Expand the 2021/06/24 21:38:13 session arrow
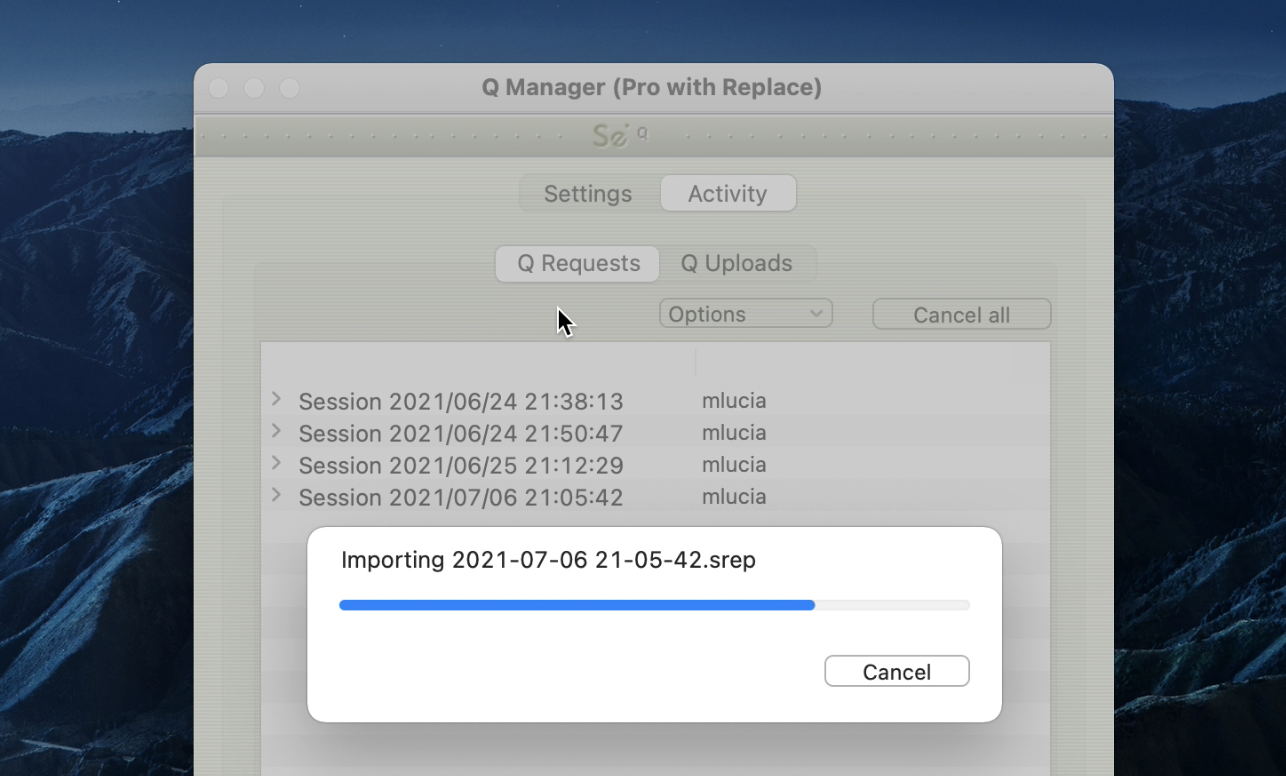The width and height of the screenshot is (1286, 776). 276,400
